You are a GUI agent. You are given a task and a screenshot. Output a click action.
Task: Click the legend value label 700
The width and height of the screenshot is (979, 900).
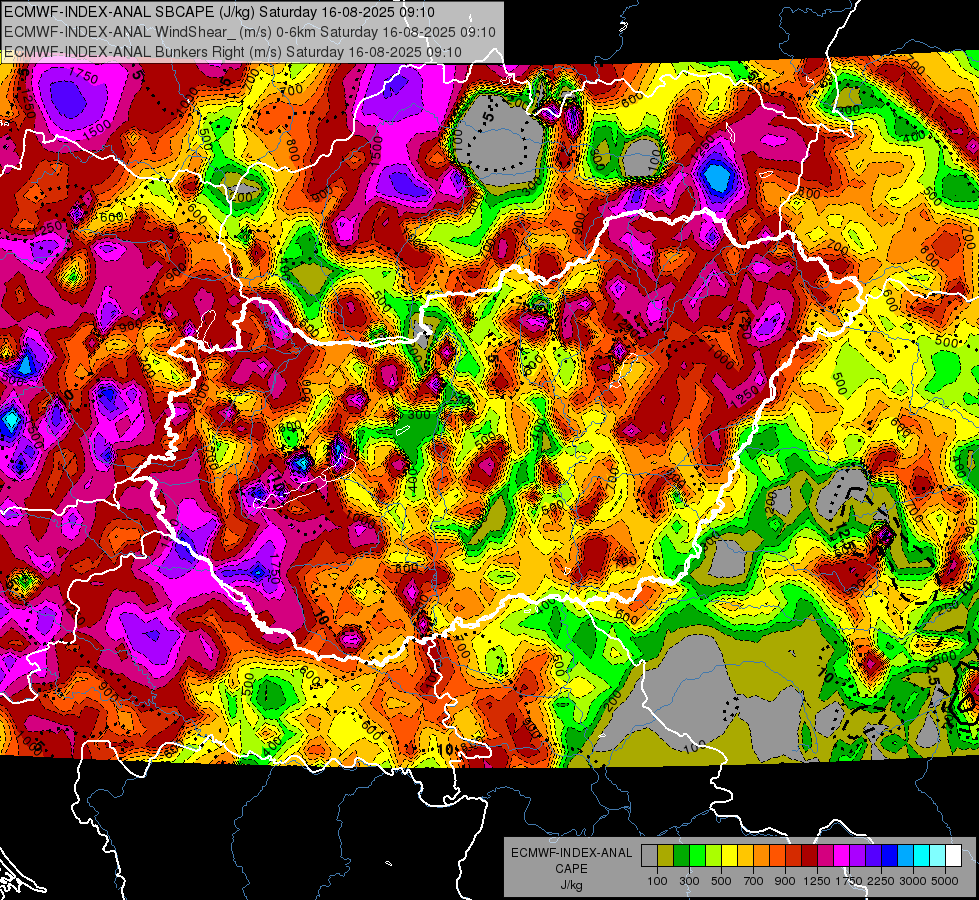coord(754,881)
